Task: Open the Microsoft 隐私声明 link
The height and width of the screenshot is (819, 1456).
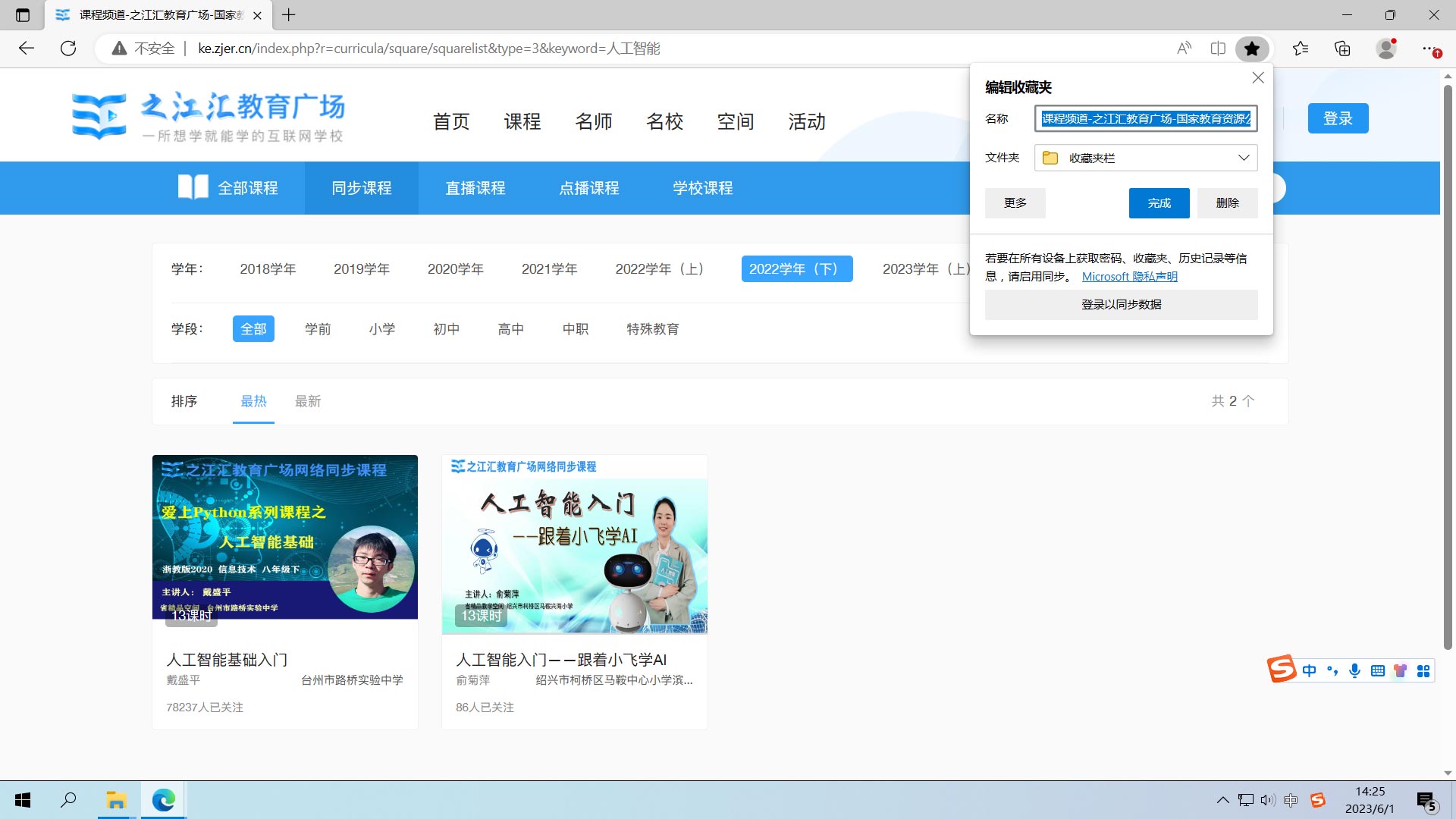Action: tap(1129, 277)
